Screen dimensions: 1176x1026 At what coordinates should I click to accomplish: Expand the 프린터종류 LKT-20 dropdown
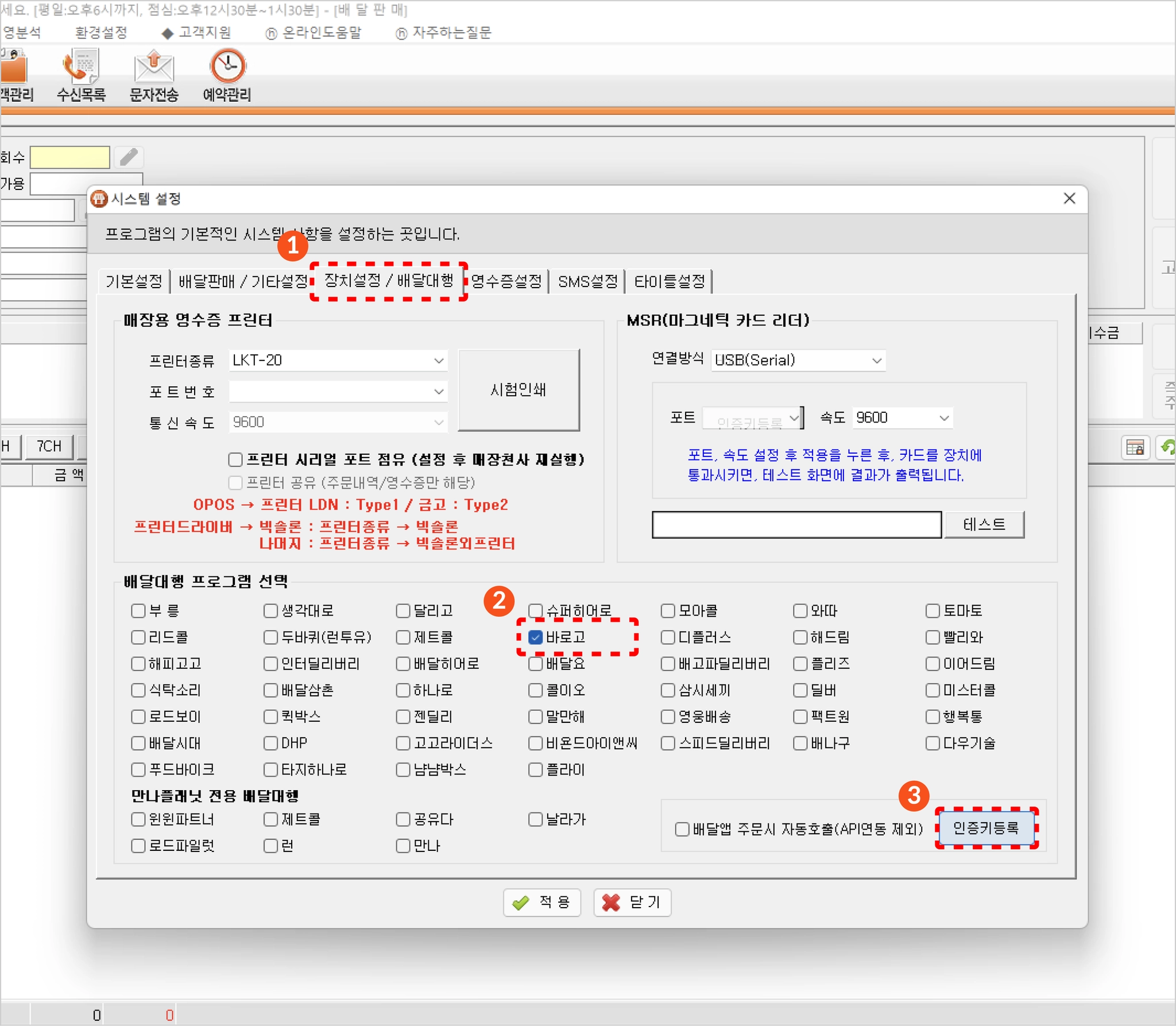click(x=438, y=361)
